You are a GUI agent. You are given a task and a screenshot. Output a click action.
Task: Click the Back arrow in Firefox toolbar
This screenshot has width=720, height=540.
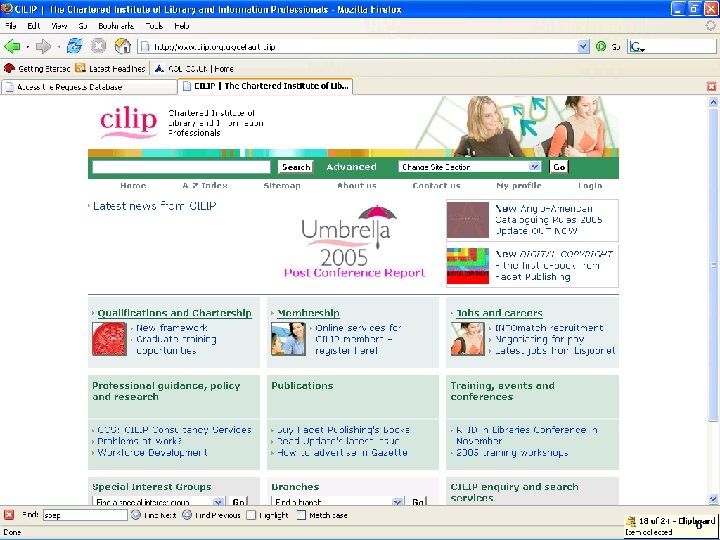click(x=12, y=46)
